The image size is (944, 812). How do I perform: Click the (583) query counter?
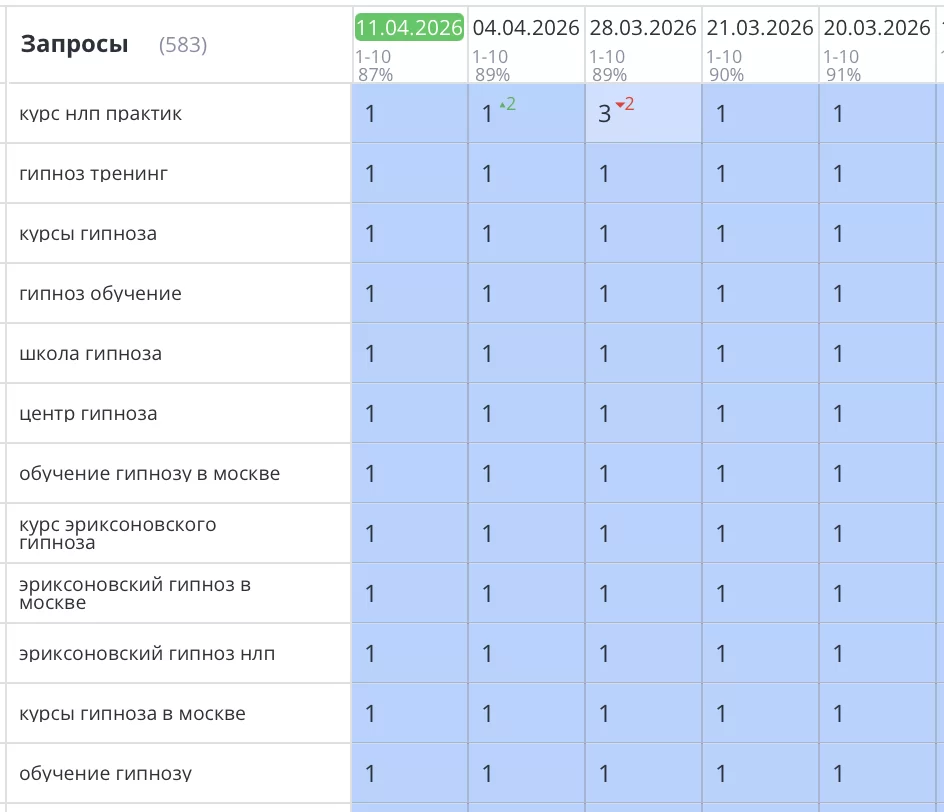click(x=184, y=45)
